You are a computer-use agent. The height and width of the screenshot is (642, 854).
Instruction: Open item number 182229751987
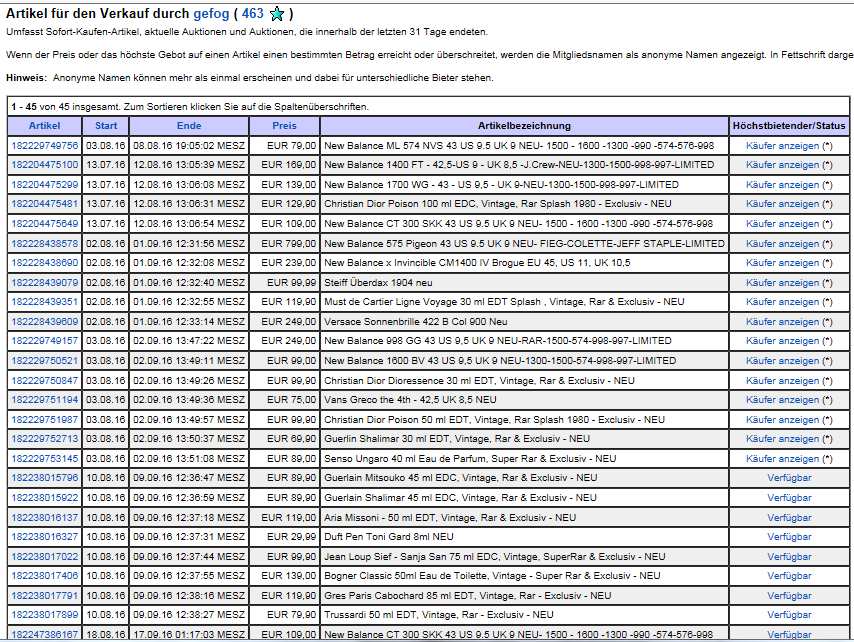(45, 420)
